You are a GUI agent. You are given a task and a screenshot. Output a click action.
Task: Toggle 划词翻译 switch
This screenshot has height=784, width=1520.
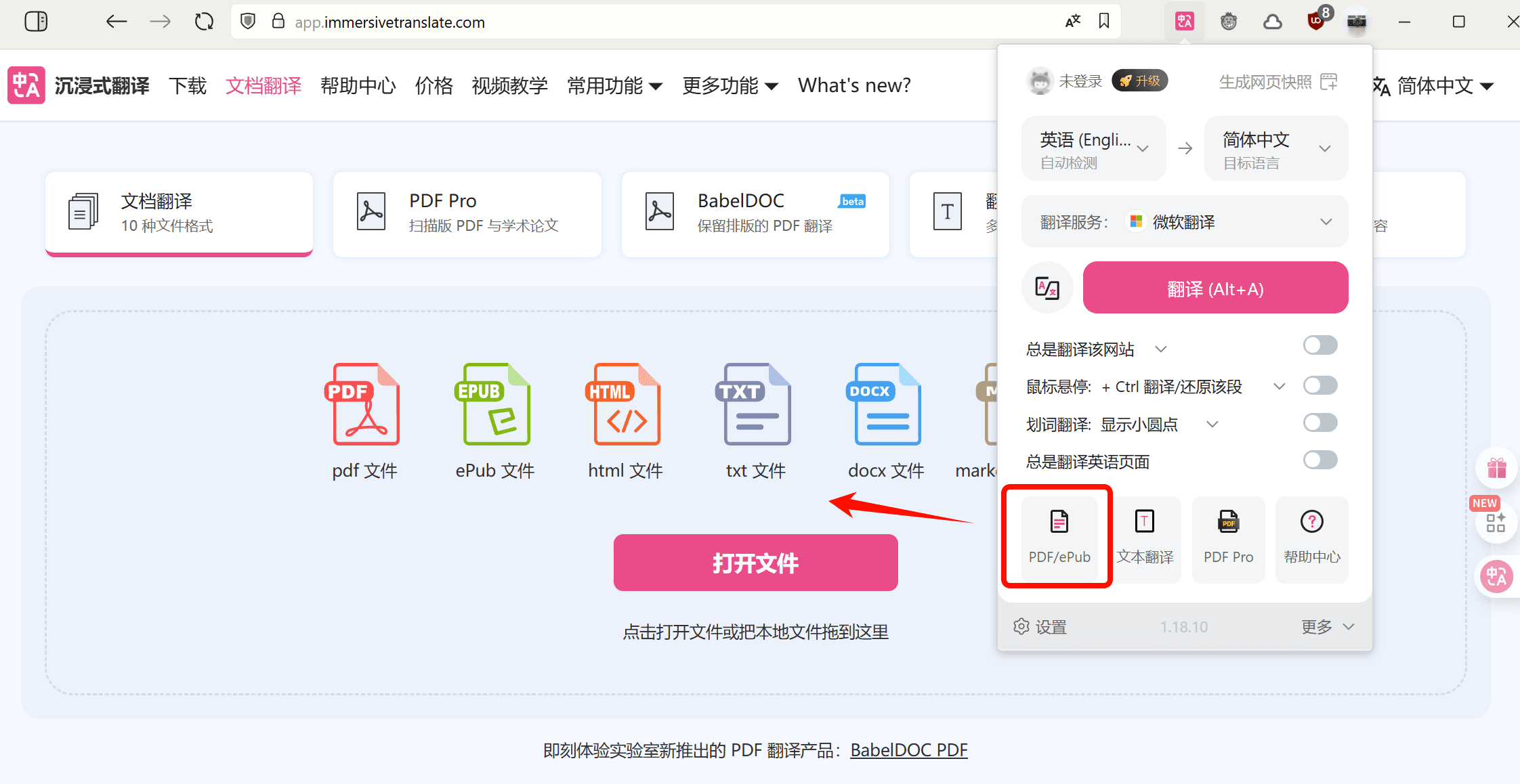tap(1320, 423)
